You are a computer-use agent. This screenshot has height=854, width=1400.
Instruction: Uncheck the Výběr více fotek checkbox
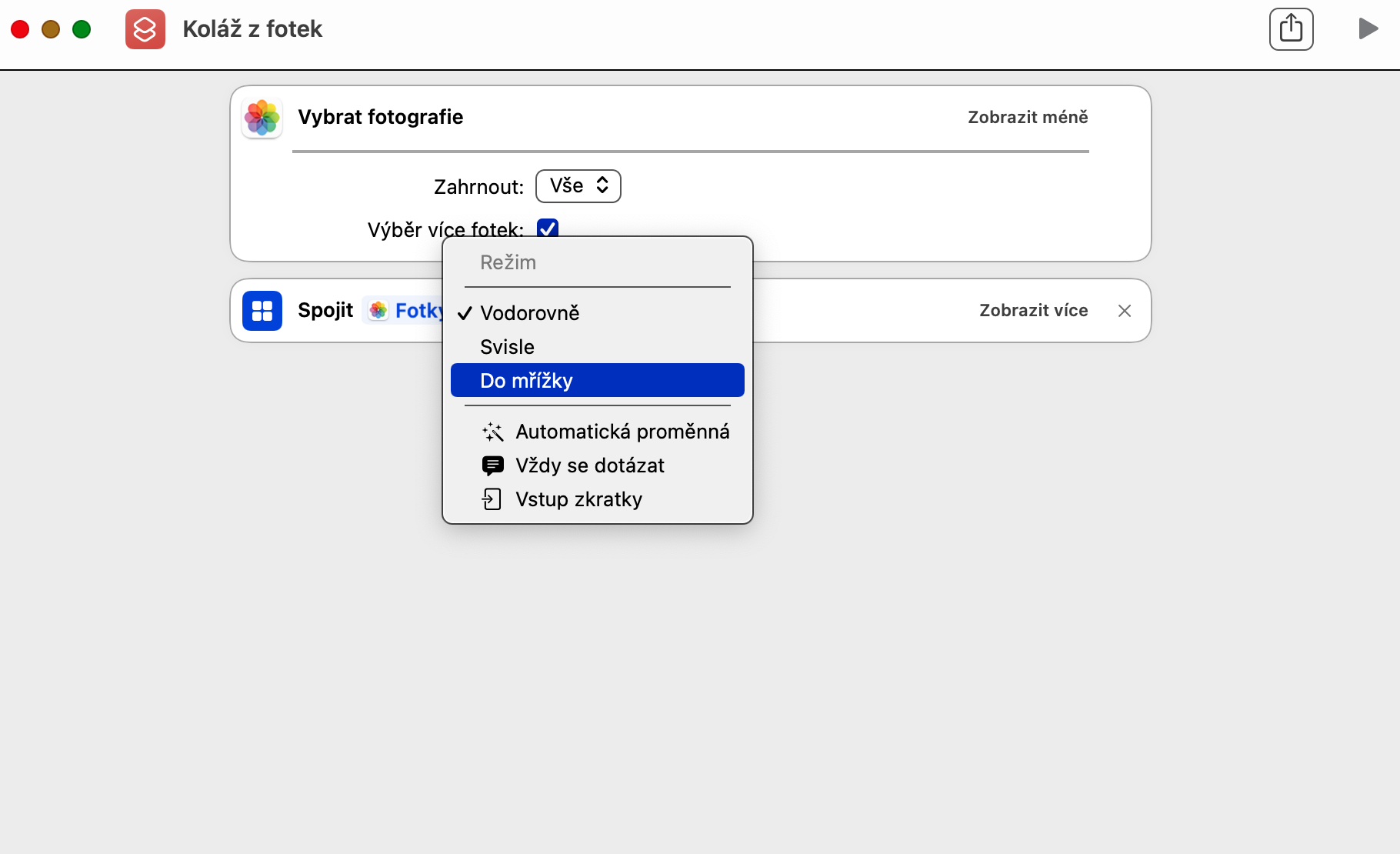coord(548,228)
